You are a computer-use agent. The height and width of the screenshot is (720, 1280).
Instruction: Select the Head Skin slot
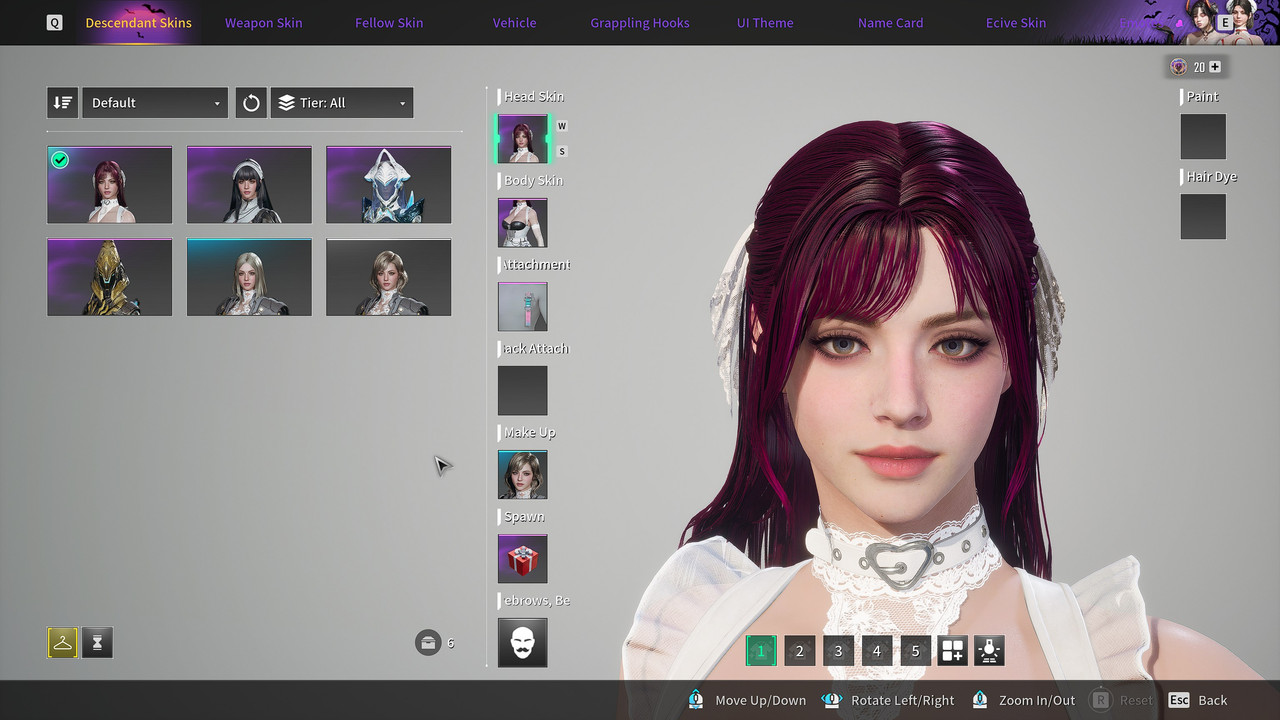tap(523, 139)
